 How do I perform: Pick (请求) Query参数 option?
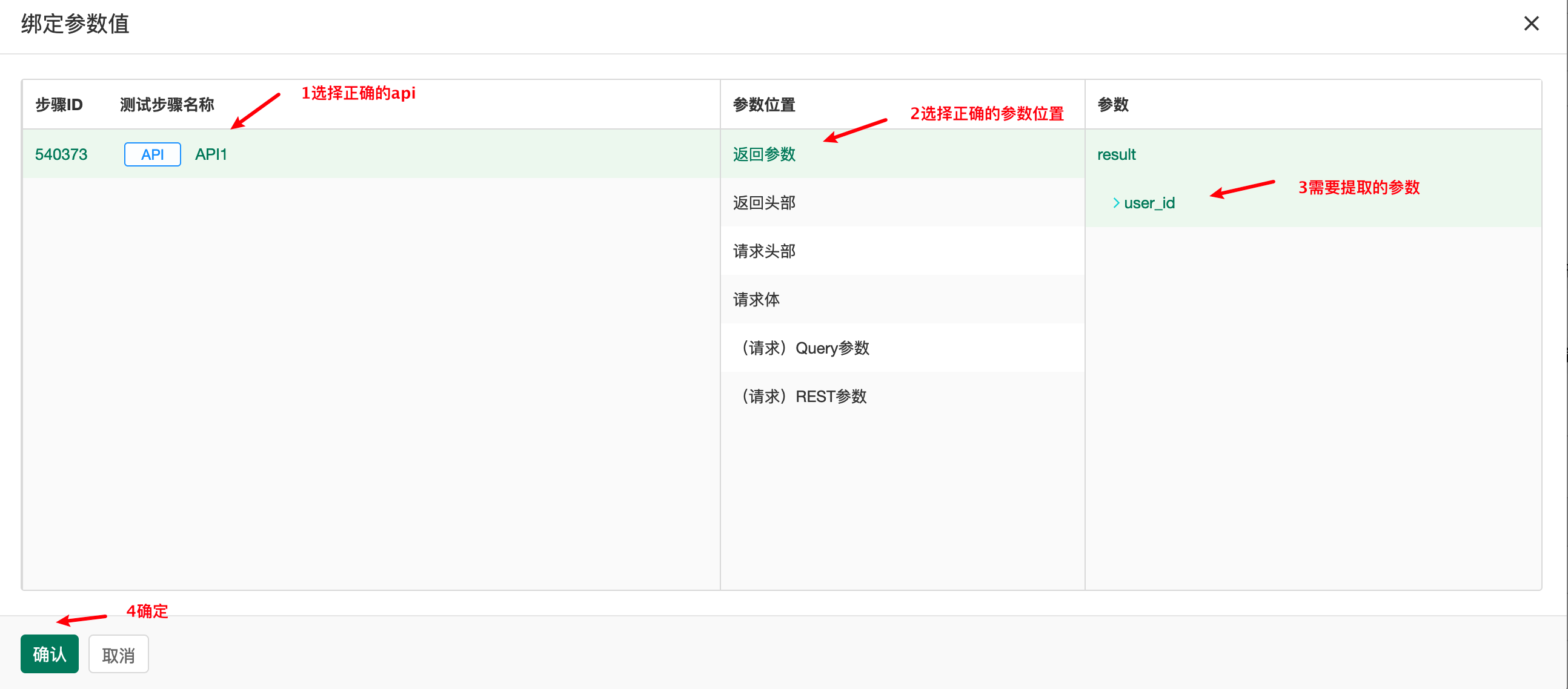pyautogui.click(x=803, y=348)
